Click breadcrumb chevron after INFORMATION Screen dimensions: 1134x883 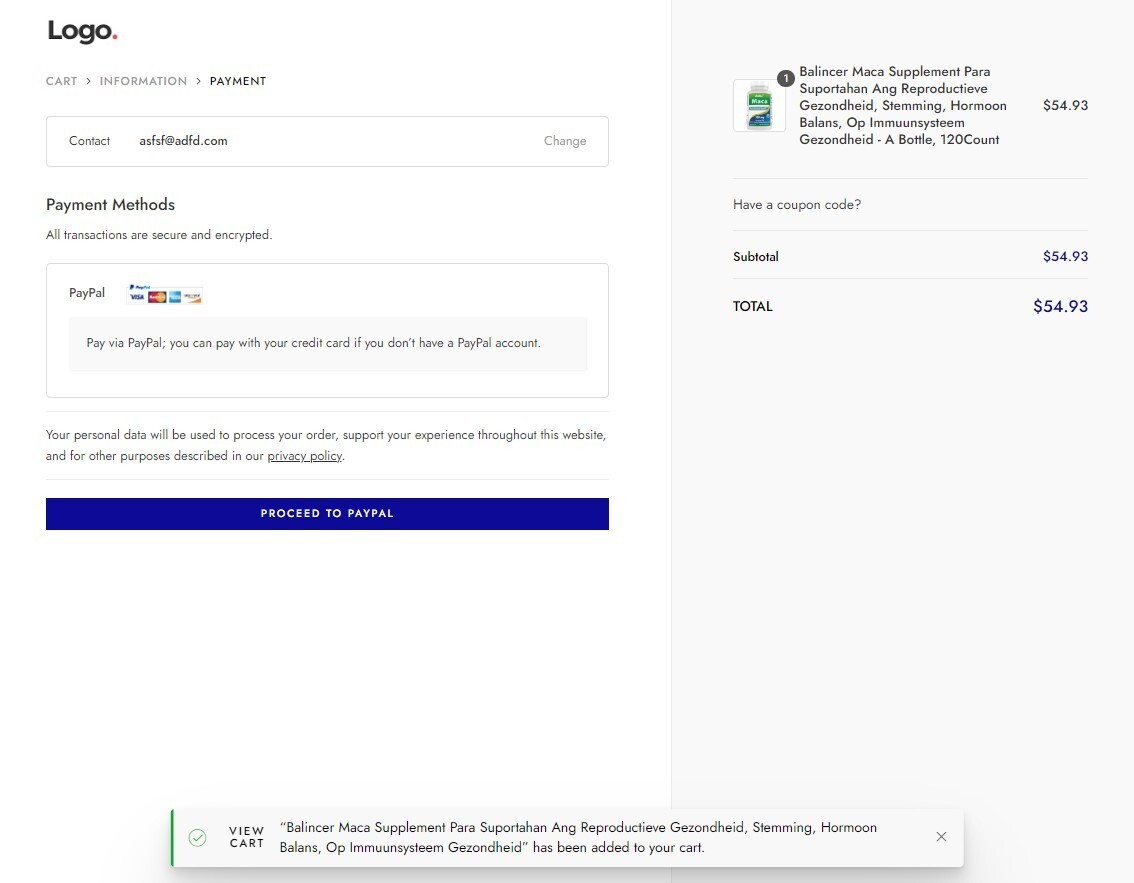click(198, 81)
